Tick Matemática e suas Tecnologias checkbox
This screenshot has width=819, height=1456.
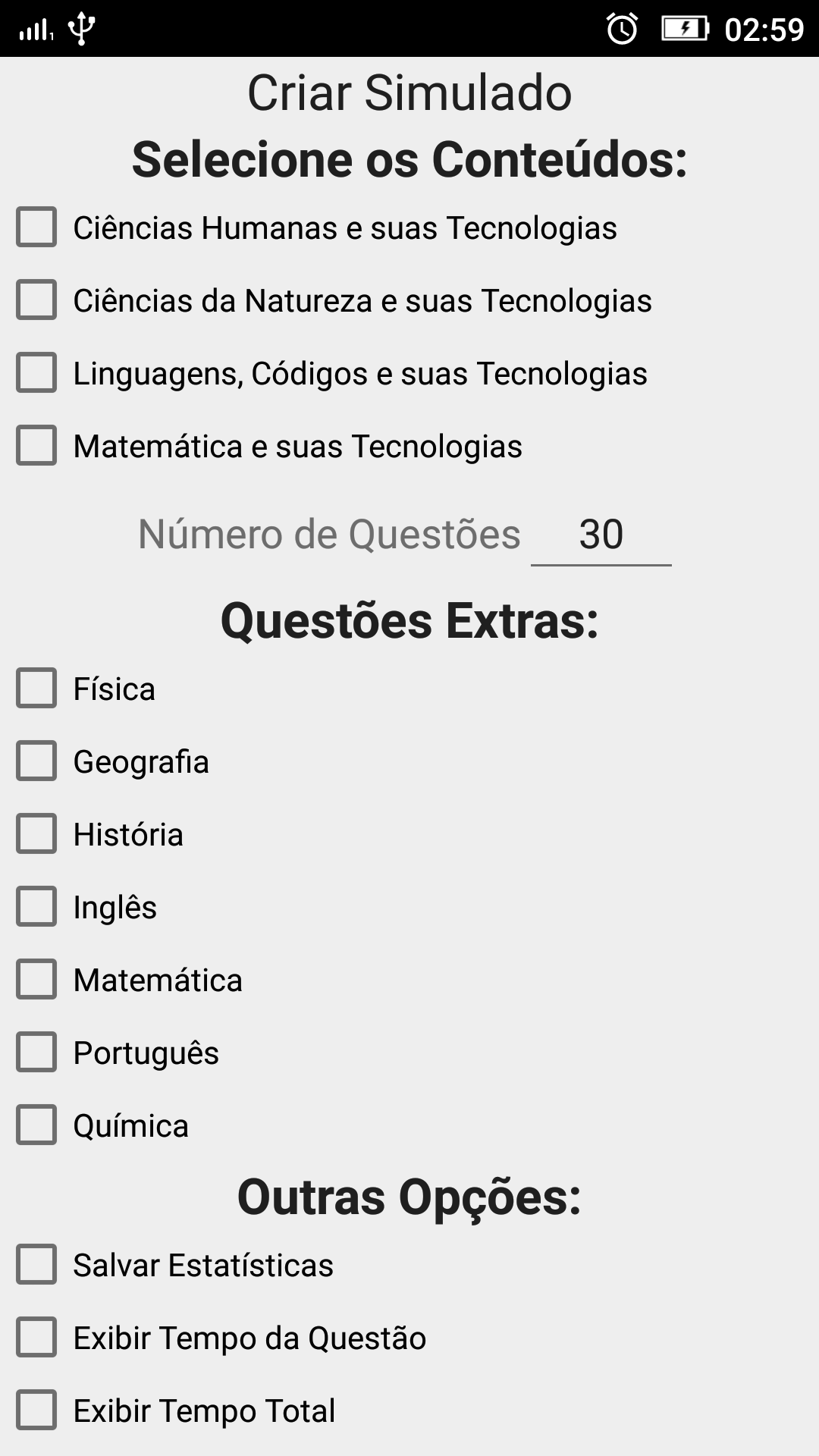[36, 445]
